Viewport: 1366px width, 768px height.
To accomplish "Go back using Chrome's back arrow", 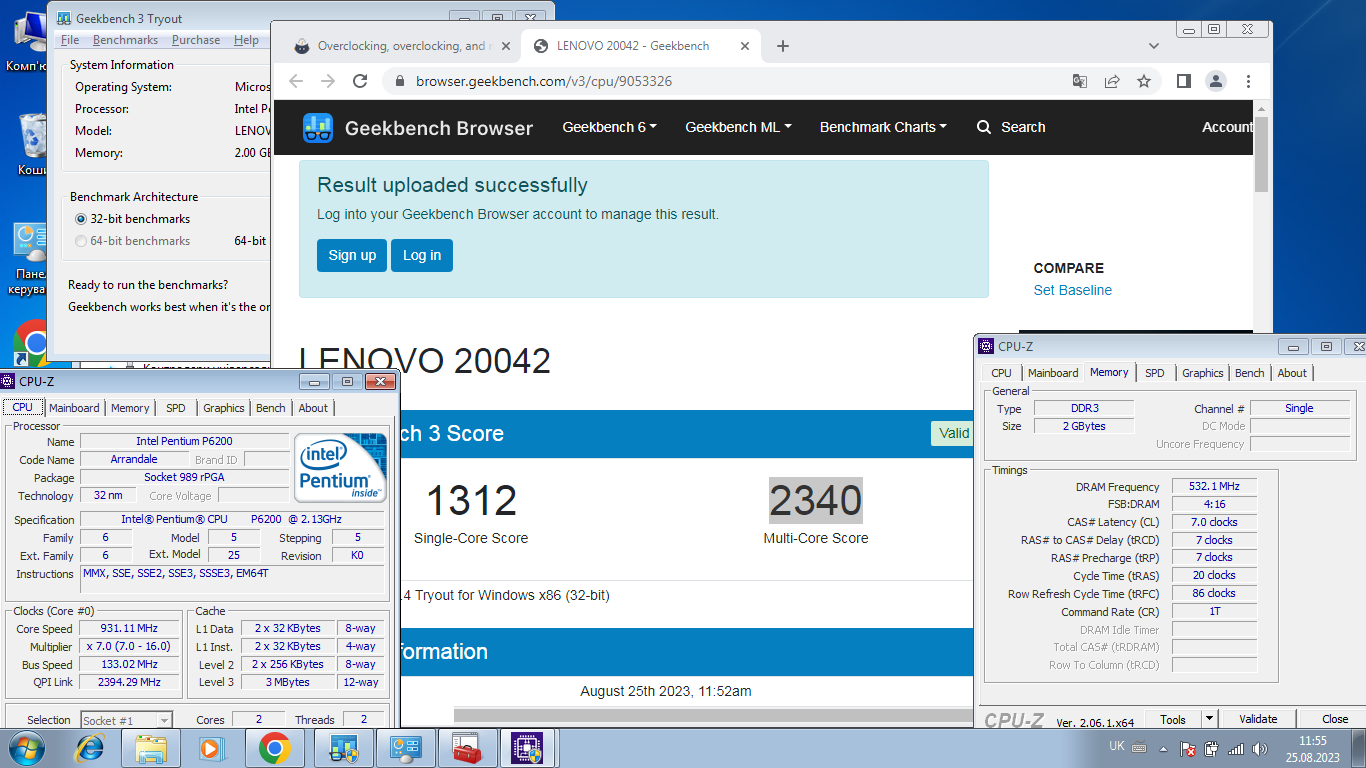I will pyautogui.click(x=295, y=81).
